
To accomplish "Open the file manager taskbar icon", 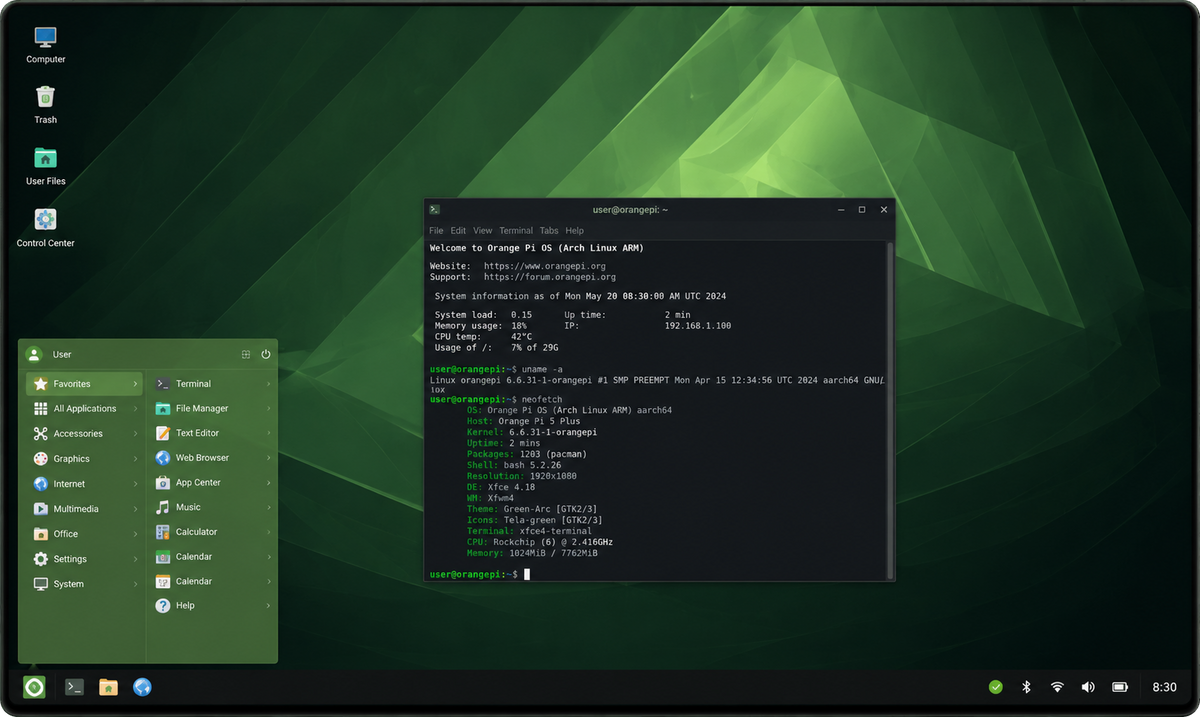I will 108,687.
